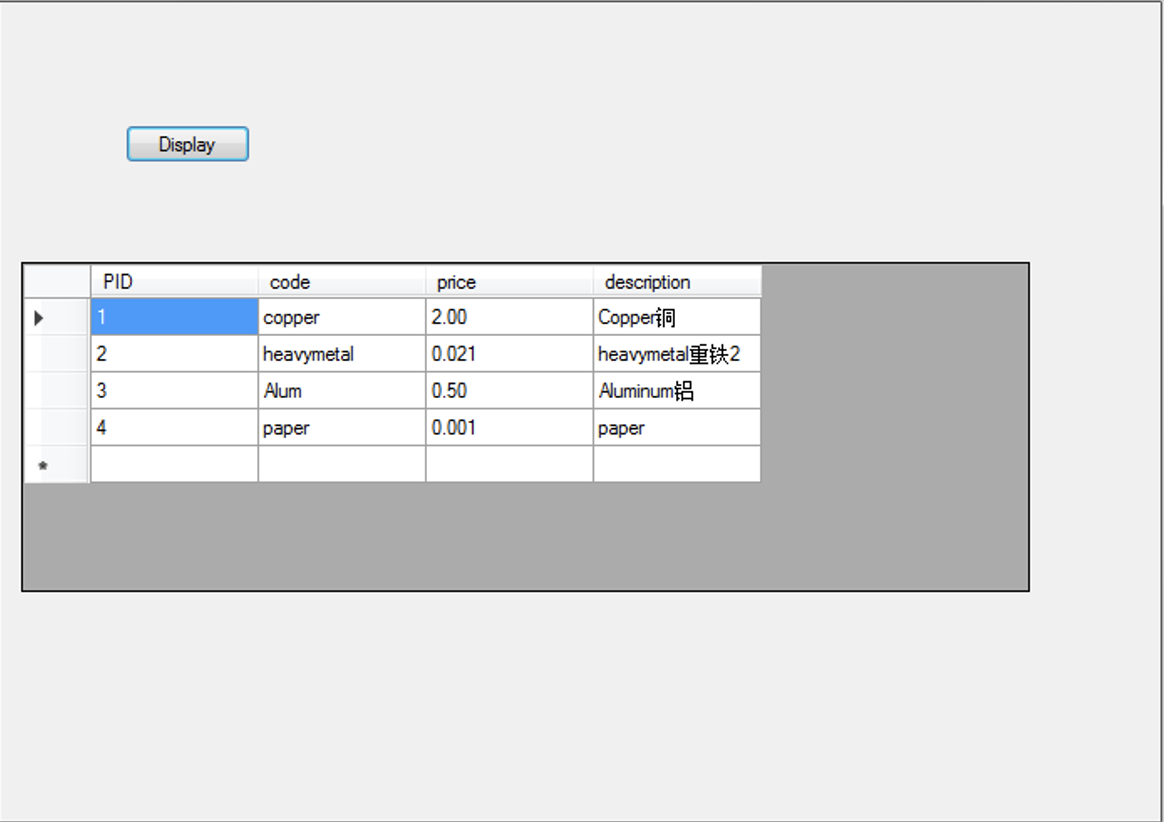Click the code column header
1164x822 pixels.
(x=340, y=281)
